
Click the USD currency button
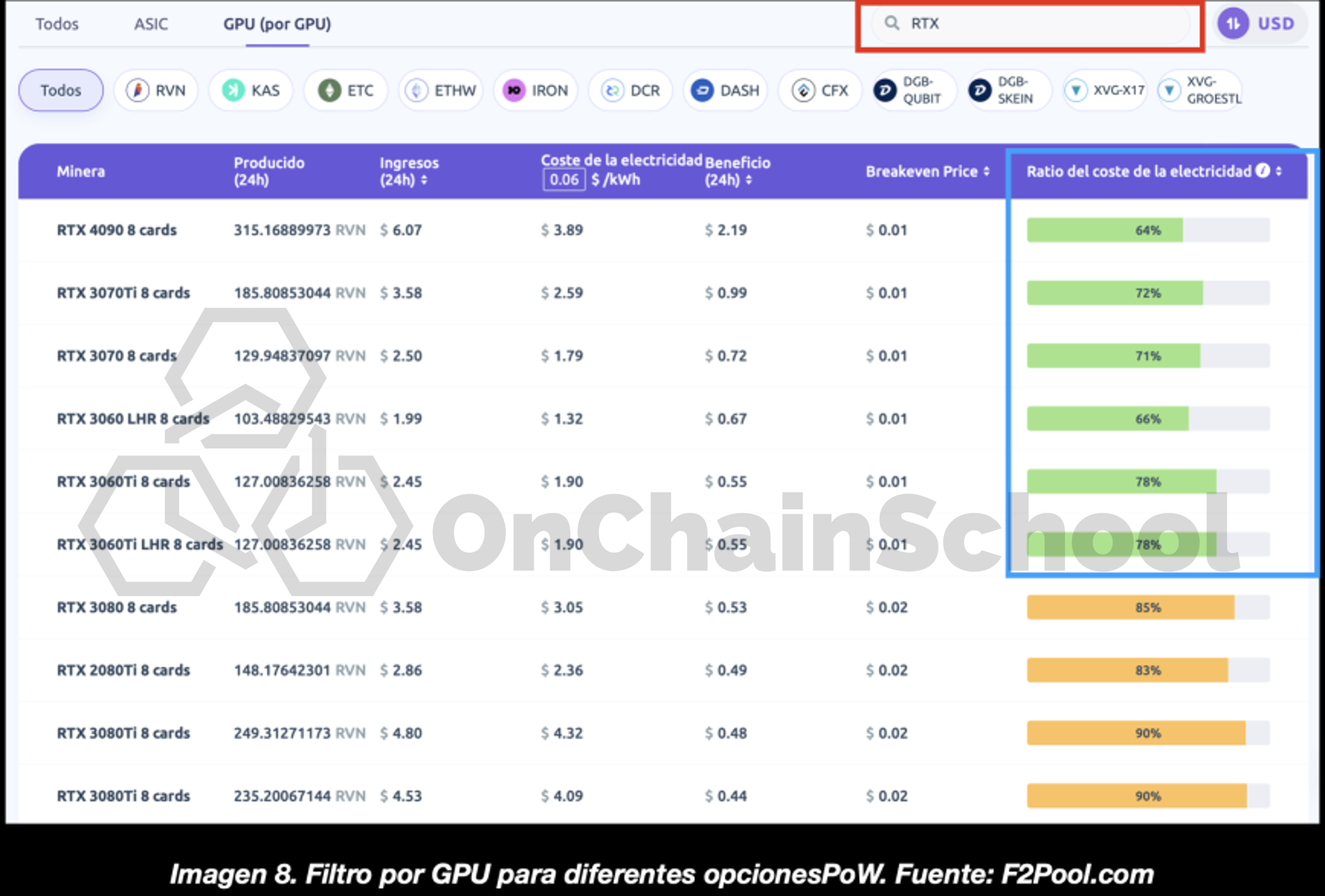pos(1261,24)
